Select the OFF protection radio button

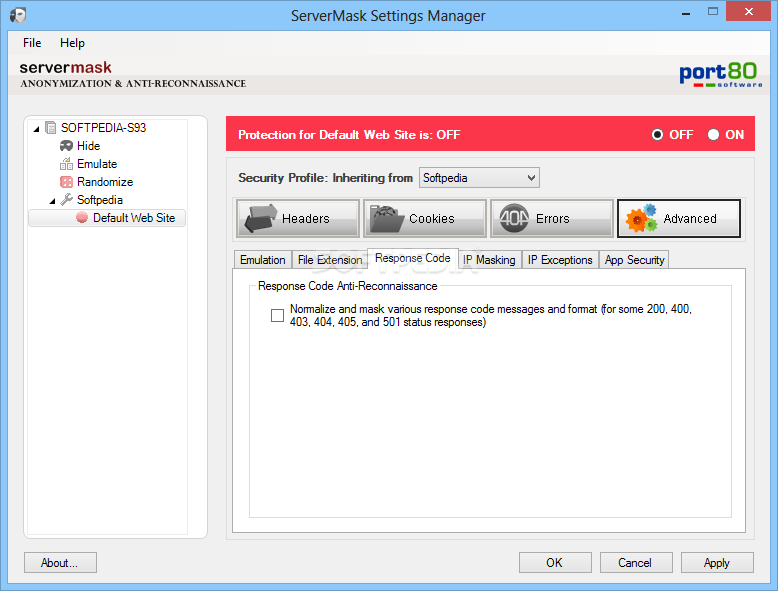tap(657, 134)
